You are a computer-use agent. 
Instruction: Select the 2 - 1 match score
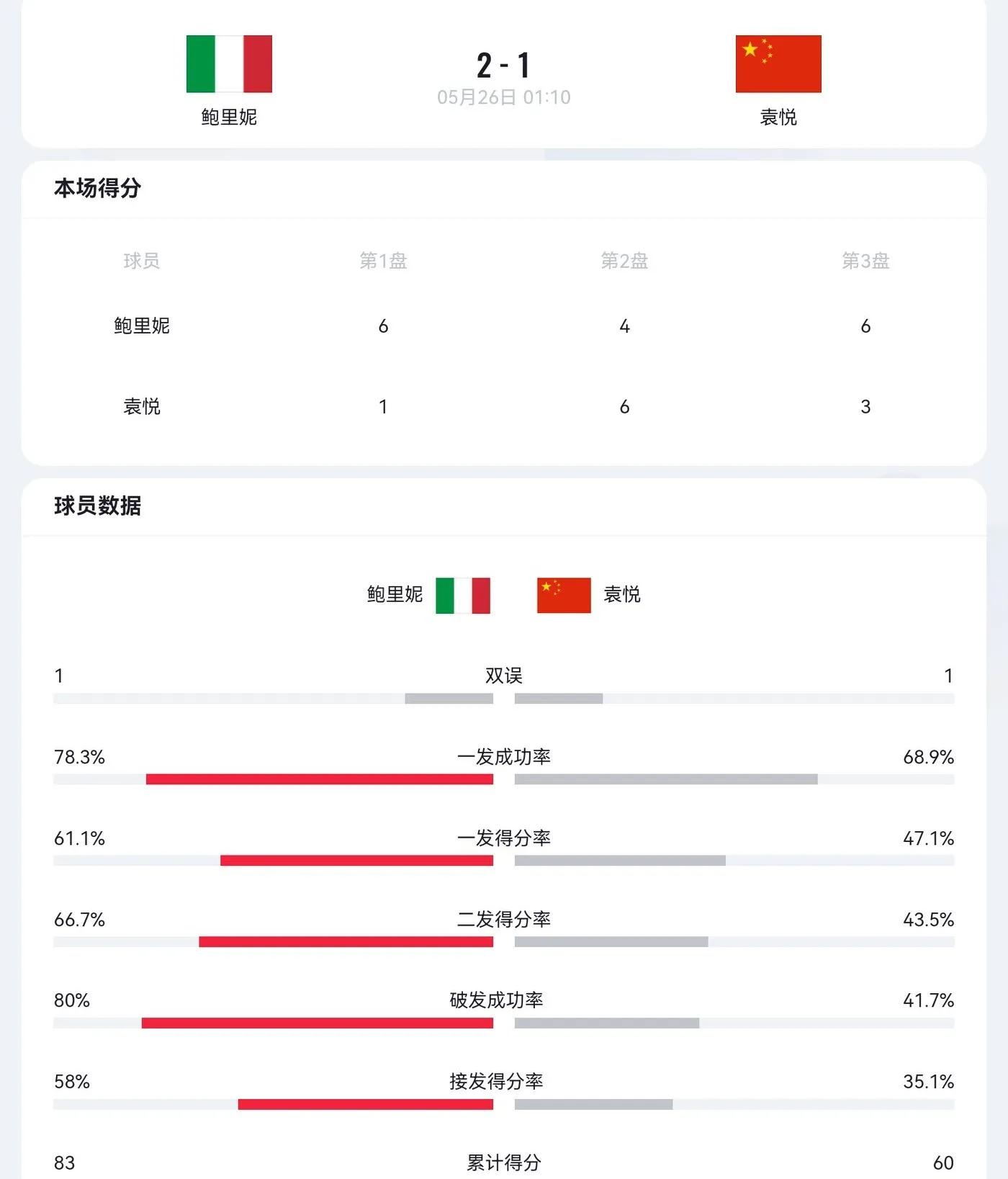(504, 66)
